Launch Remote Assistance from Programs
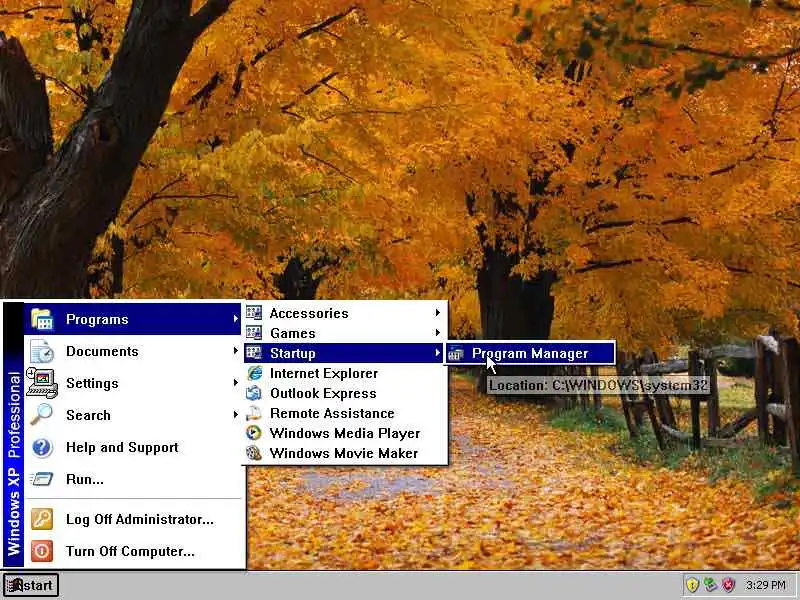 (x=344, y=413)
